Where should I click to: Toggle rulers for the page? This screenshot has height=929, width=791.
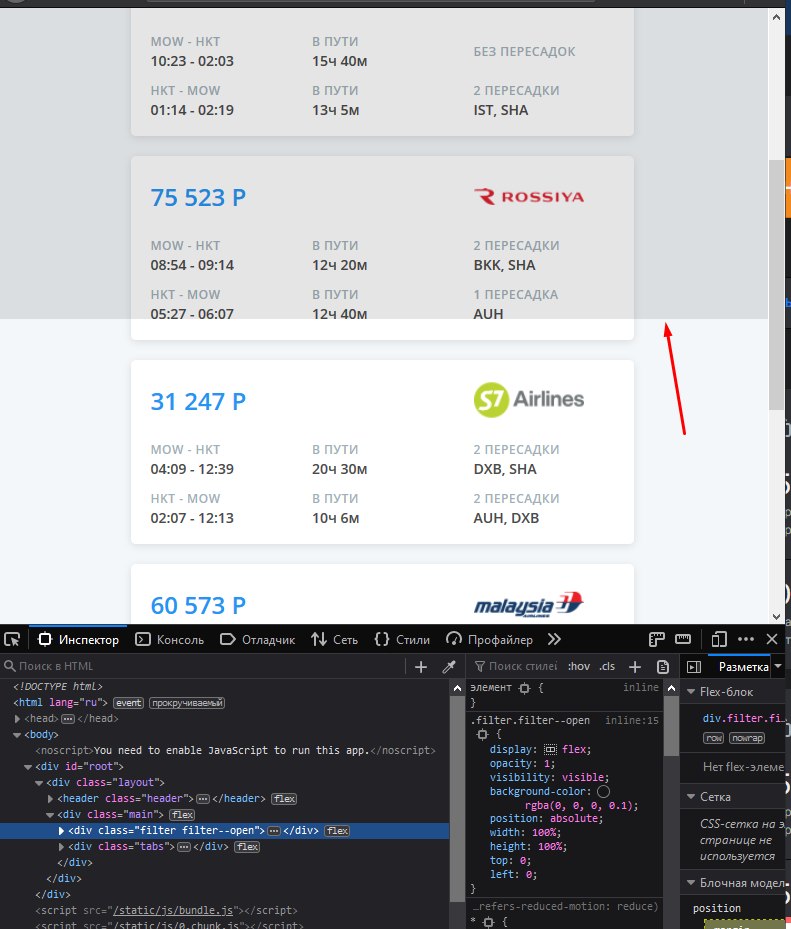(683, 639)
